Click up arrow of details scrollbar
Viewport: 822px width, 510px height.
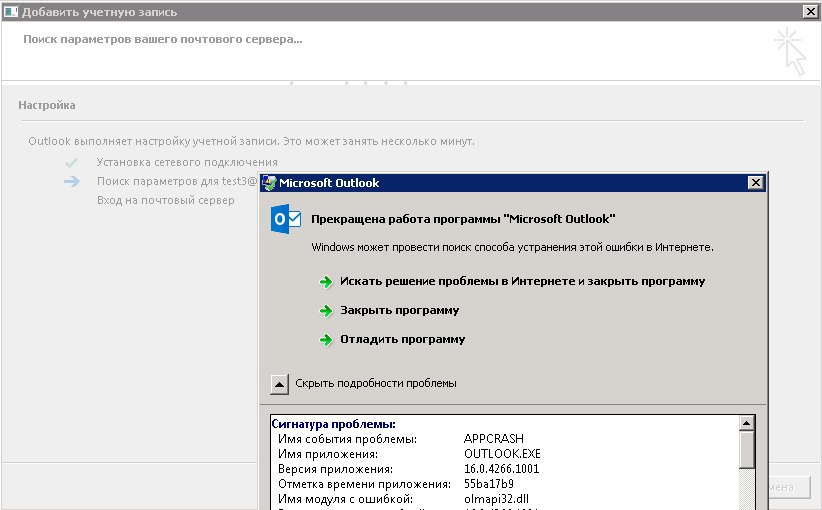coord(747,423)
